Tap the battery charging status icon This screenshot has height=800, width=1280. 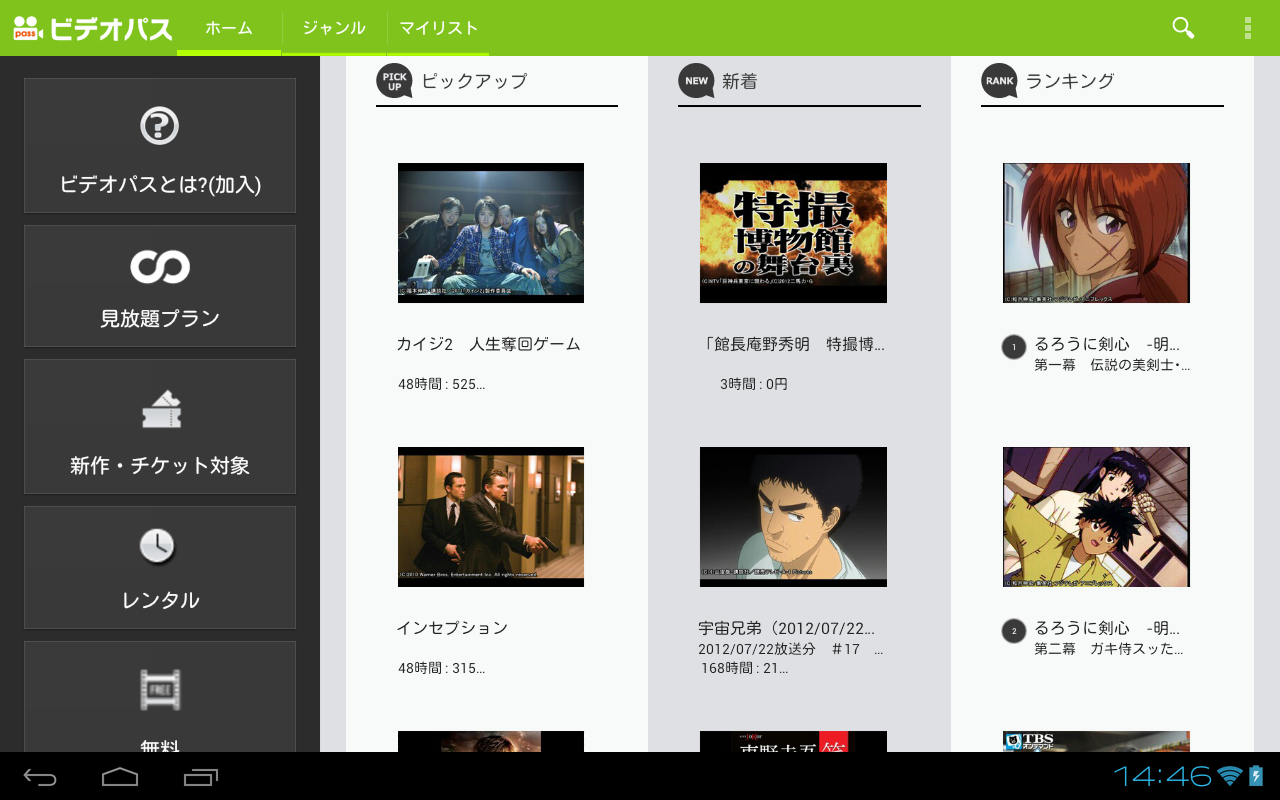pos(1256,776)
